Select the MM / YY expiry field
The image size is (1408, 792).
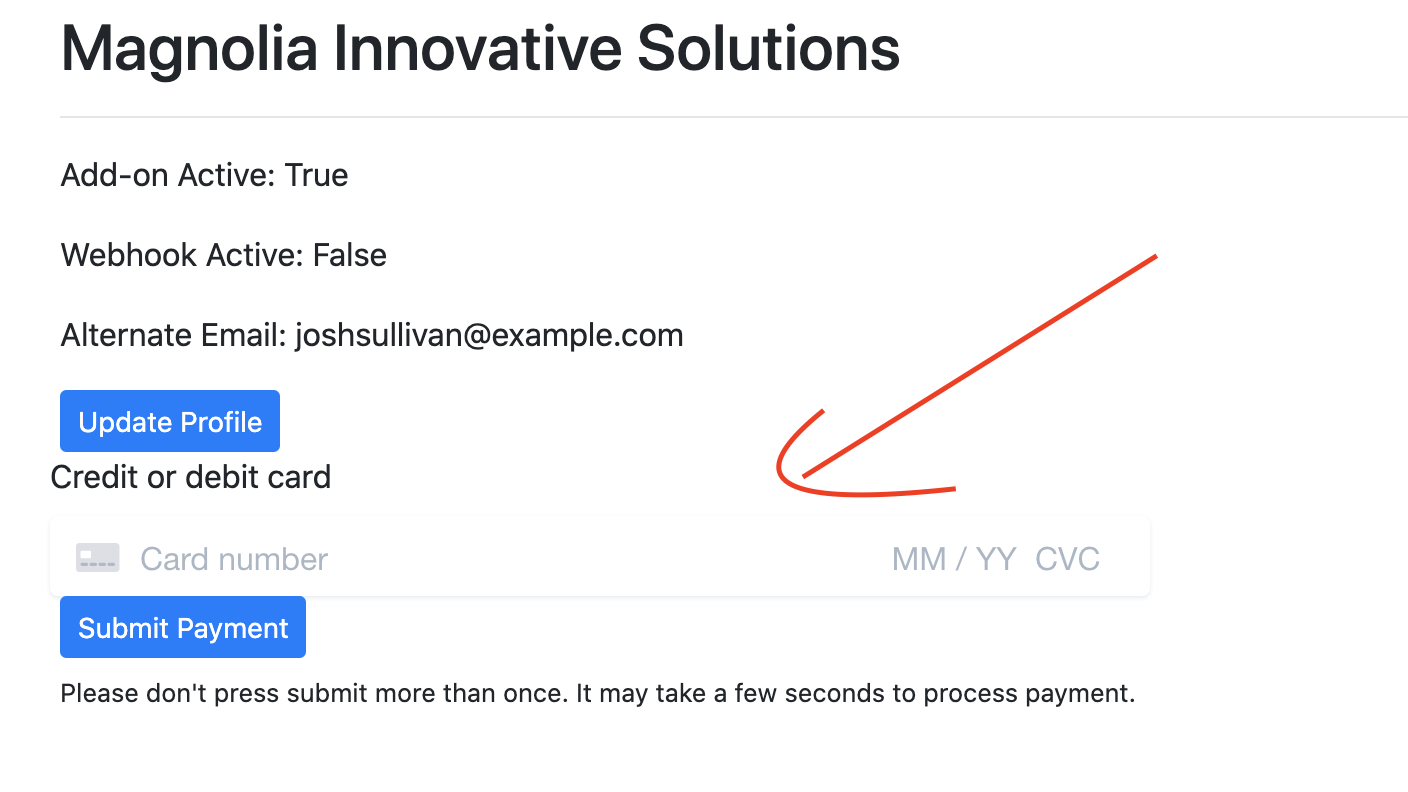(x=953, y=559)
